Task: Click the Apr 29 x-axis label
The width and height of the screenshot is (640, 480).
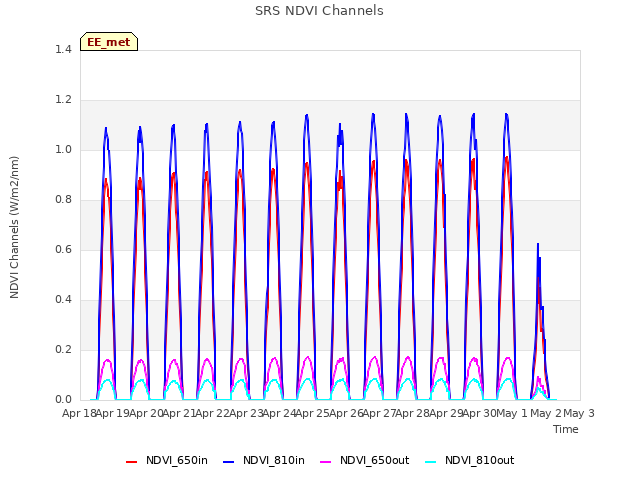Action: 446,413
